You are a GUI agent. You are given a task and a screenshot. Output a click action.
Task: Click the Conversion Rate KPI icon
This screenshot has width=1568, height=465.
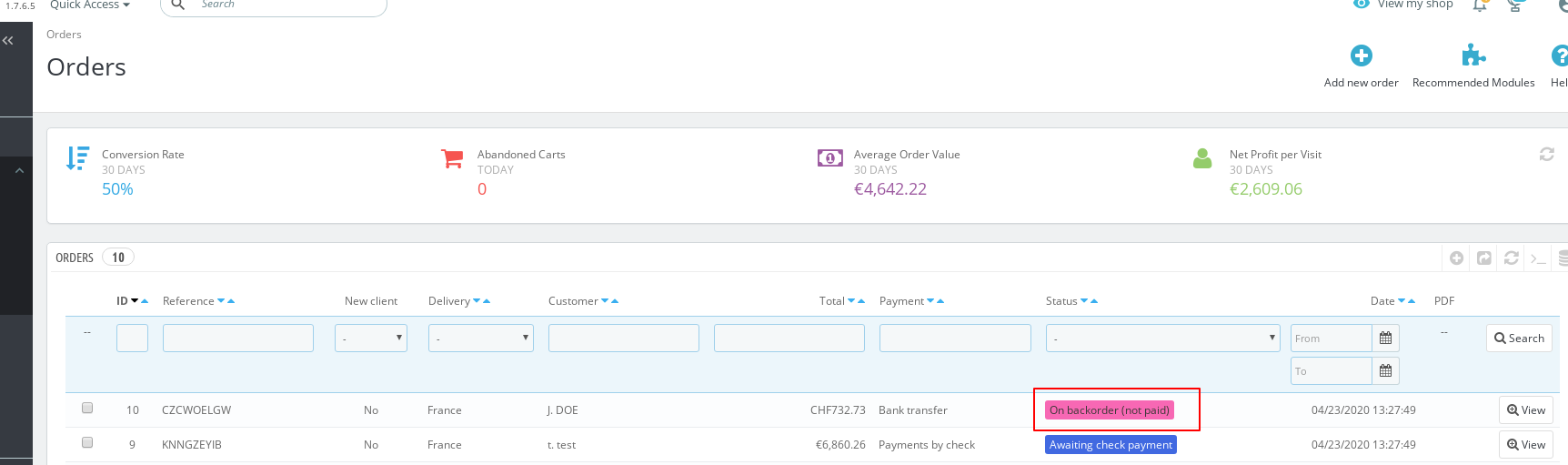(77, 158)
